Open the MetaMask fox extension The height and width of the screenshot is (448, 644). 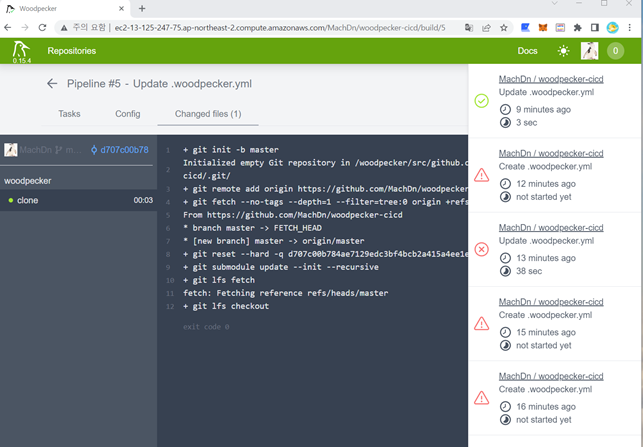(543, 28)
